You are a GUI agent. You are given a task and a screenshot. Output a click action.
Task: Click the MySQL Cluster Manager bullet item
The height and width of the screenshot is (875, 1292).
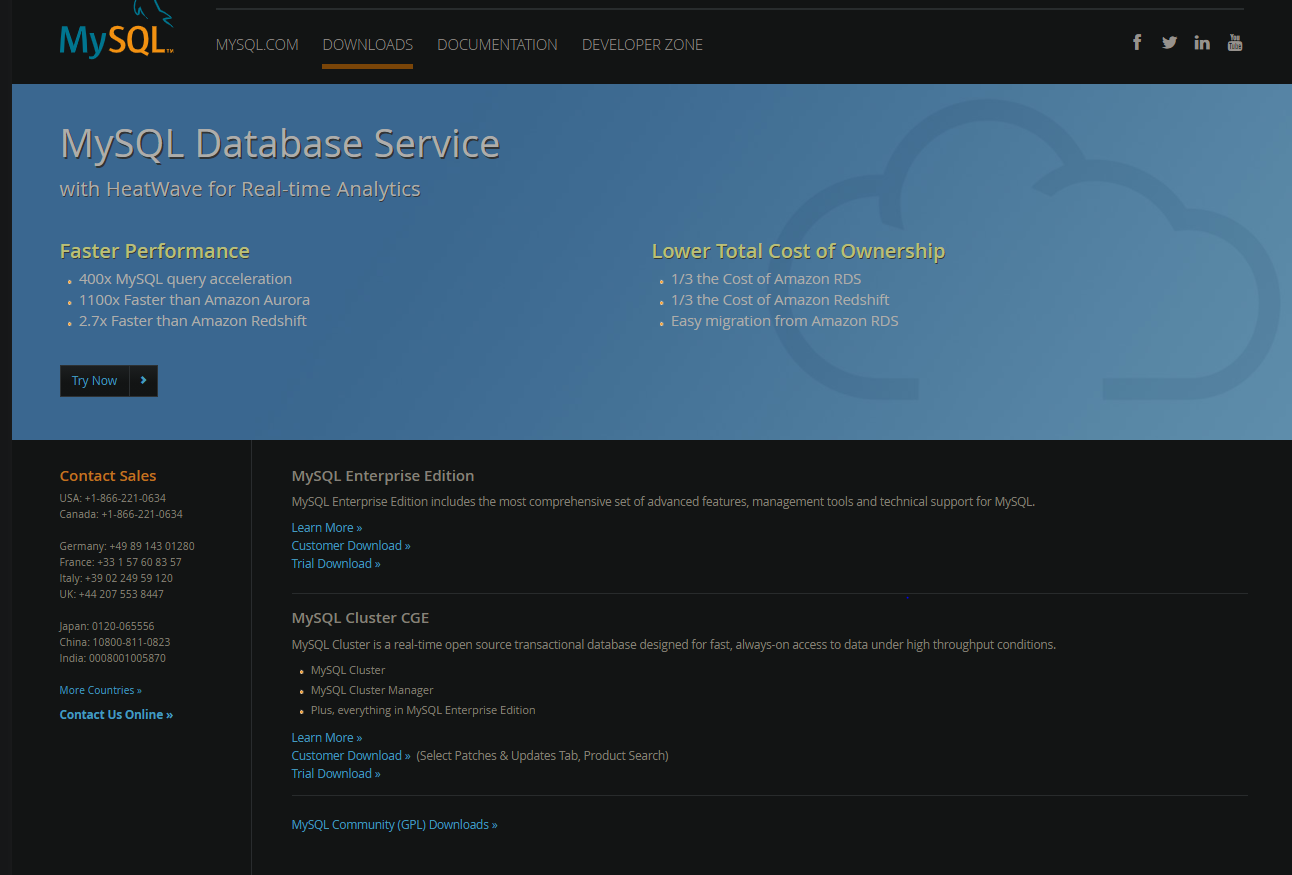[x=372, y=690]
